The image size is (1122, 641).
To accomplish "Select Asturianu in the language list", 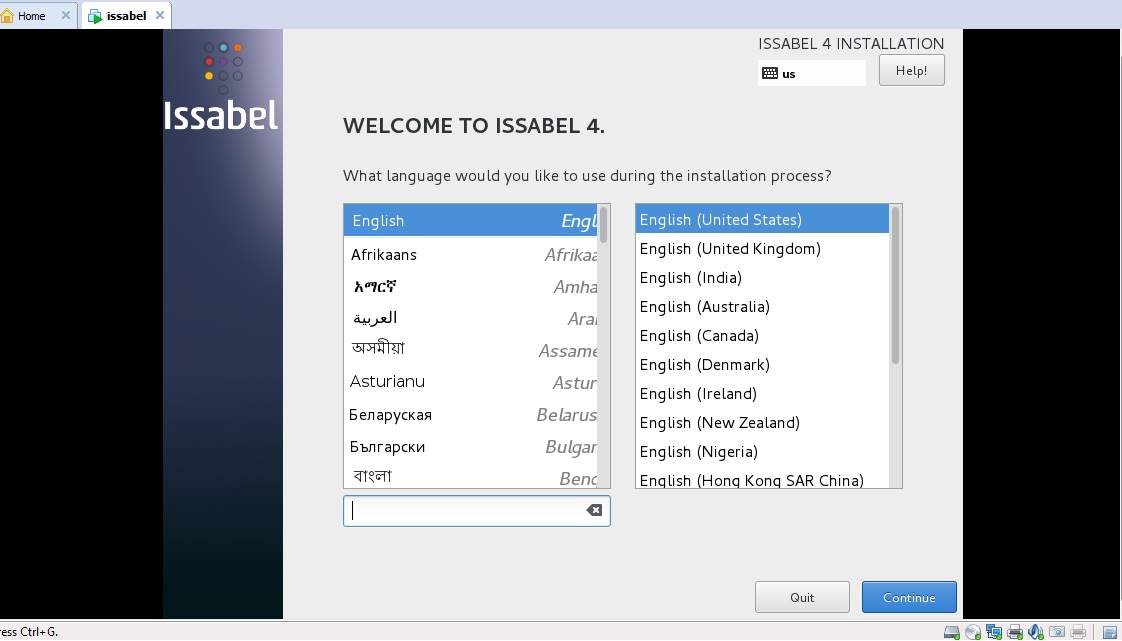I will (471, 382).
